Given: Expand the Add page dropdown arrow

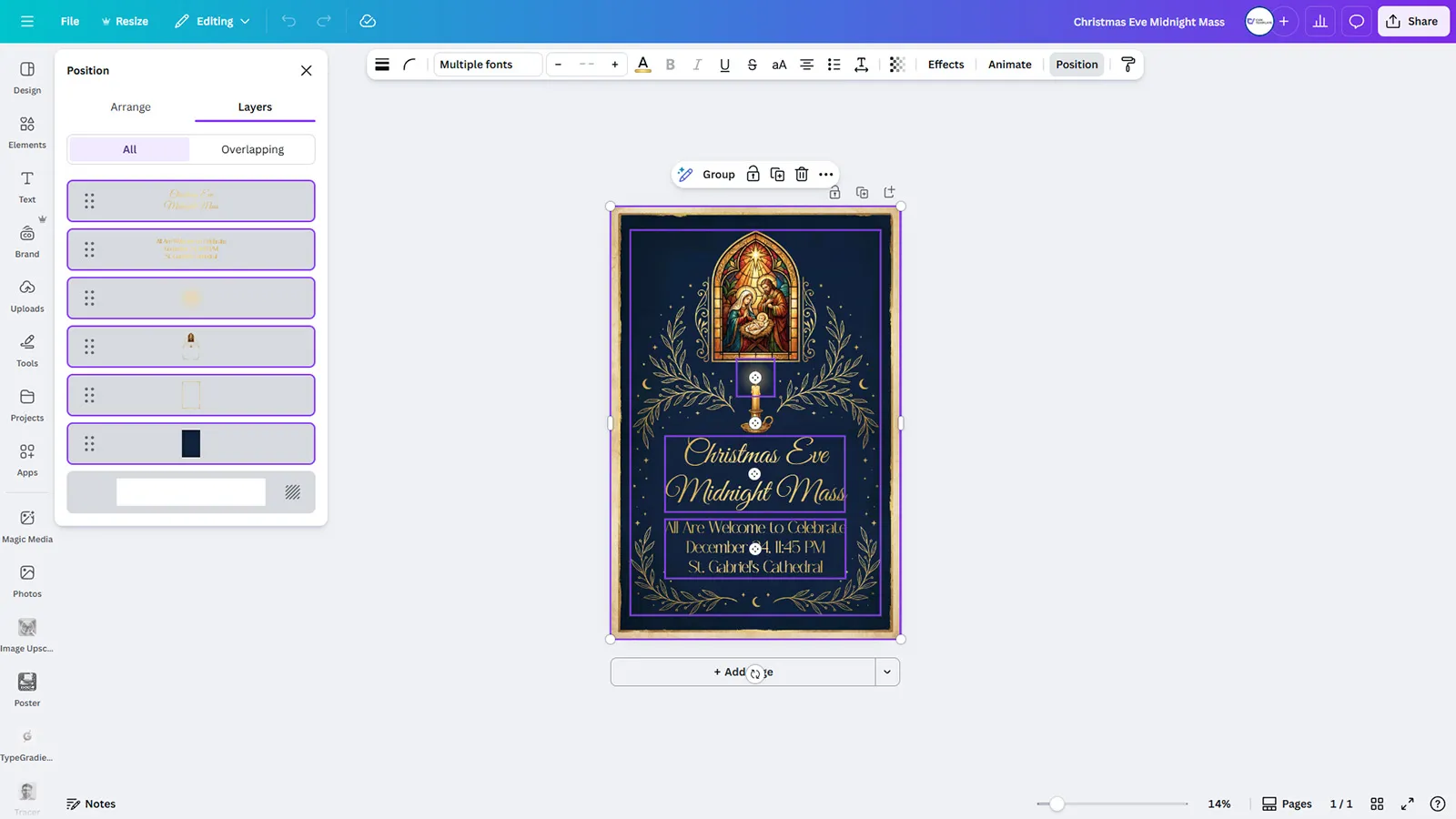Looking at the screenshot, I should (x=886, y=672).
